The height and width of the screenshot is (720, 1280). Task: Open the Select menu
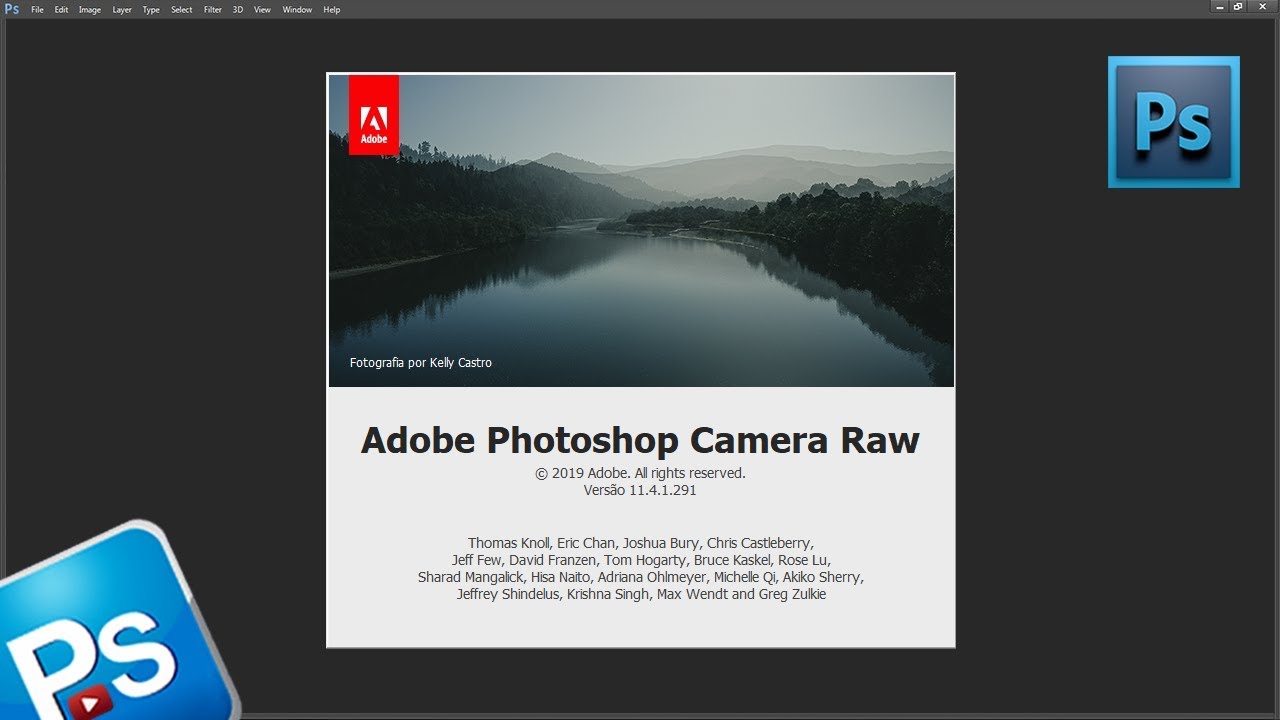click(181, 9)
